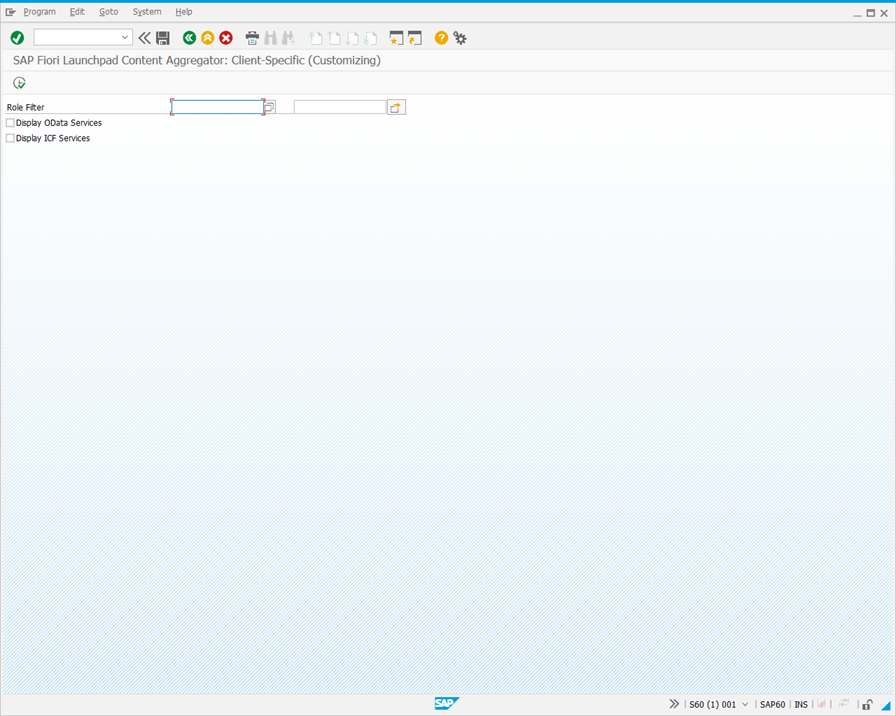Cancel the transaction with the red Cancel icon
This screenshot has height=716, width=896.
coord(225,37)
